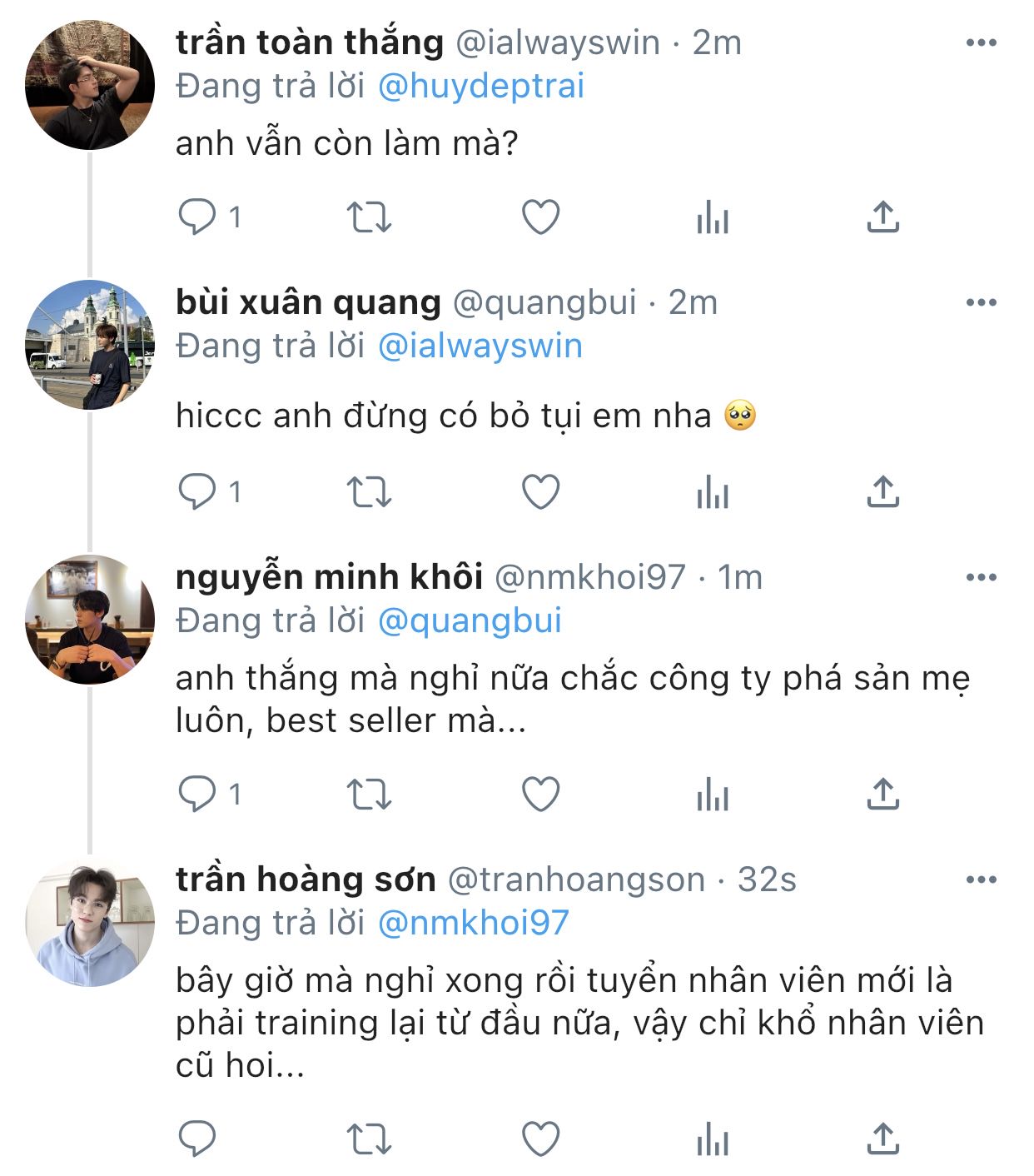The width and height of the screenshot is (1034, 1176).
Task: Open trần hoàng sơn's profile avatar
Action: [x=90, y=923]
